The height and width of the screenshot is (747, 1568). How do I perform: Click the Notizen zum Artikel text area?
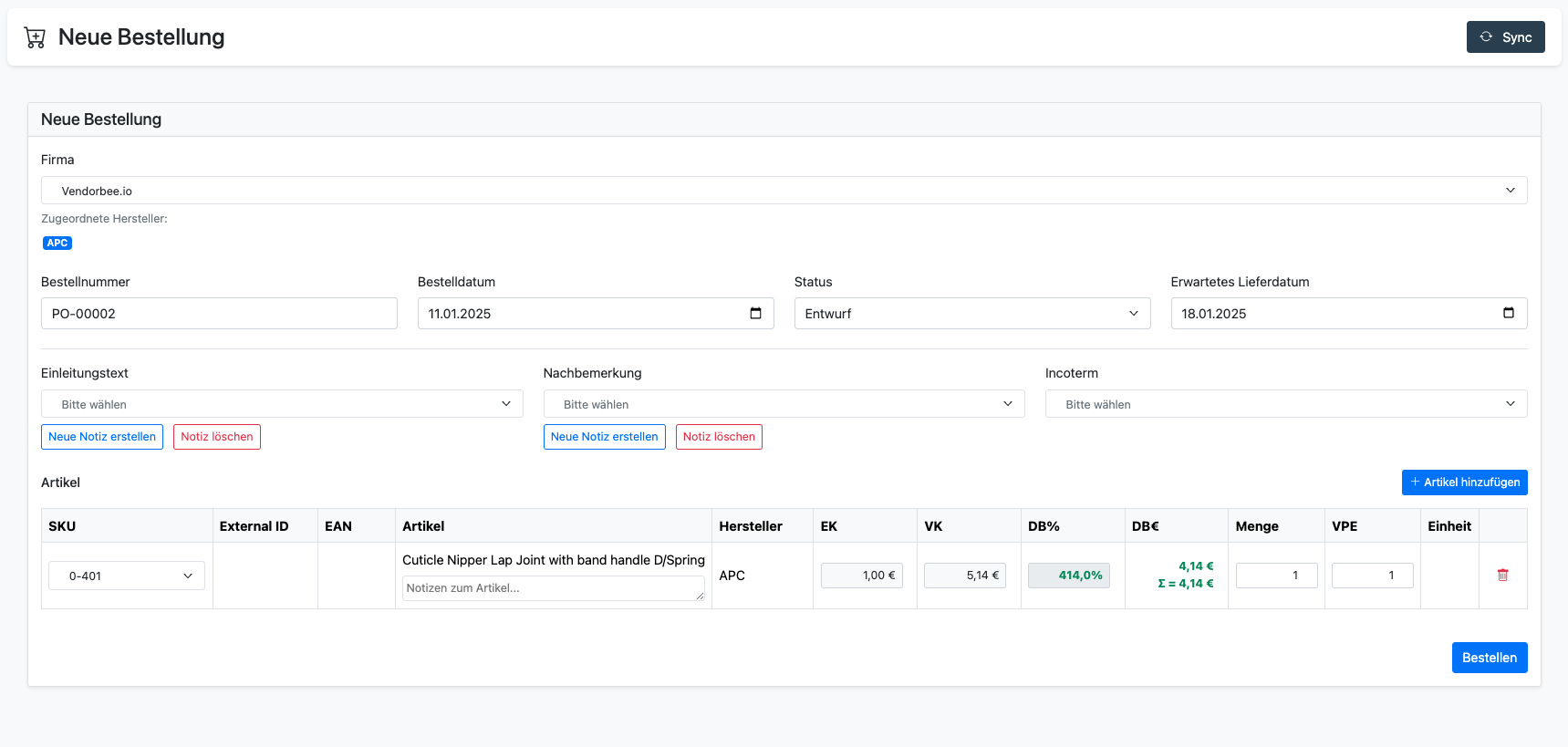(554, 588)
